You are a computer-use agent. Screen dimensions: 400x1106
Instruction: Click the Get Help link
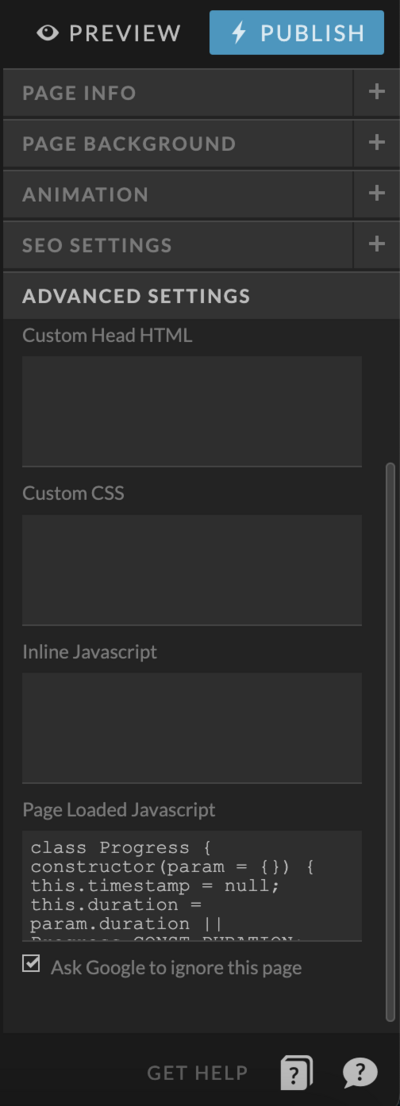198,1073
